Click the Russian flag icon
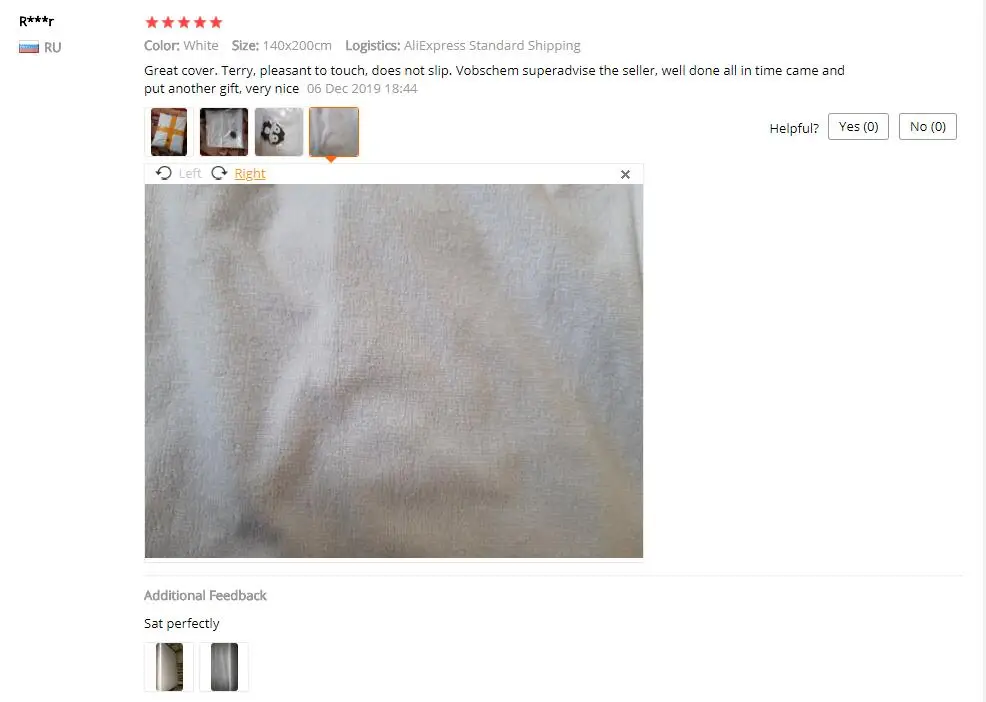Image resolution: width=986 pixels, height=702 pixels. 29,47
